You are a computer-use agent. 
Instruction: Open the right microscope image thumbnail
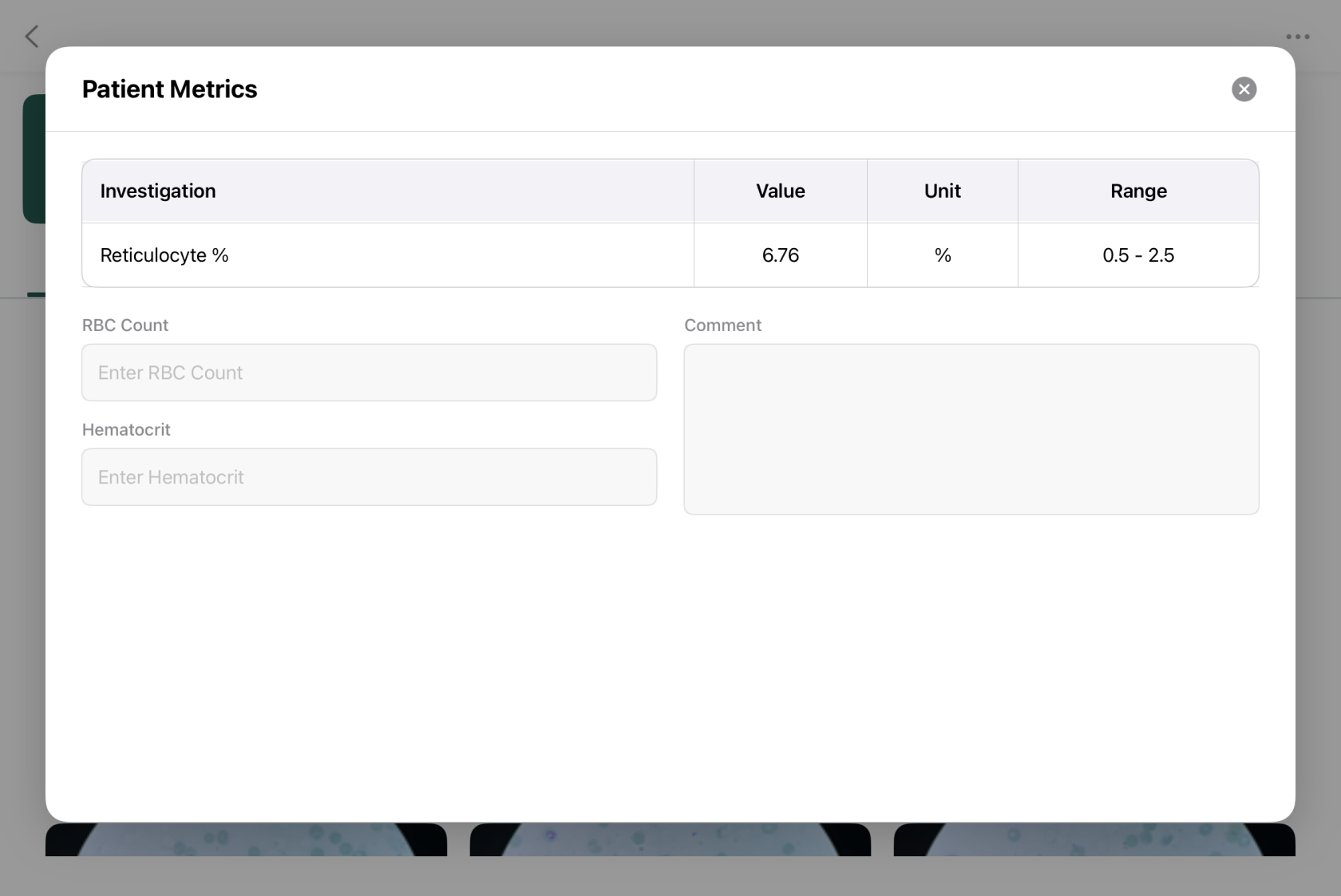coord(1094,839)
